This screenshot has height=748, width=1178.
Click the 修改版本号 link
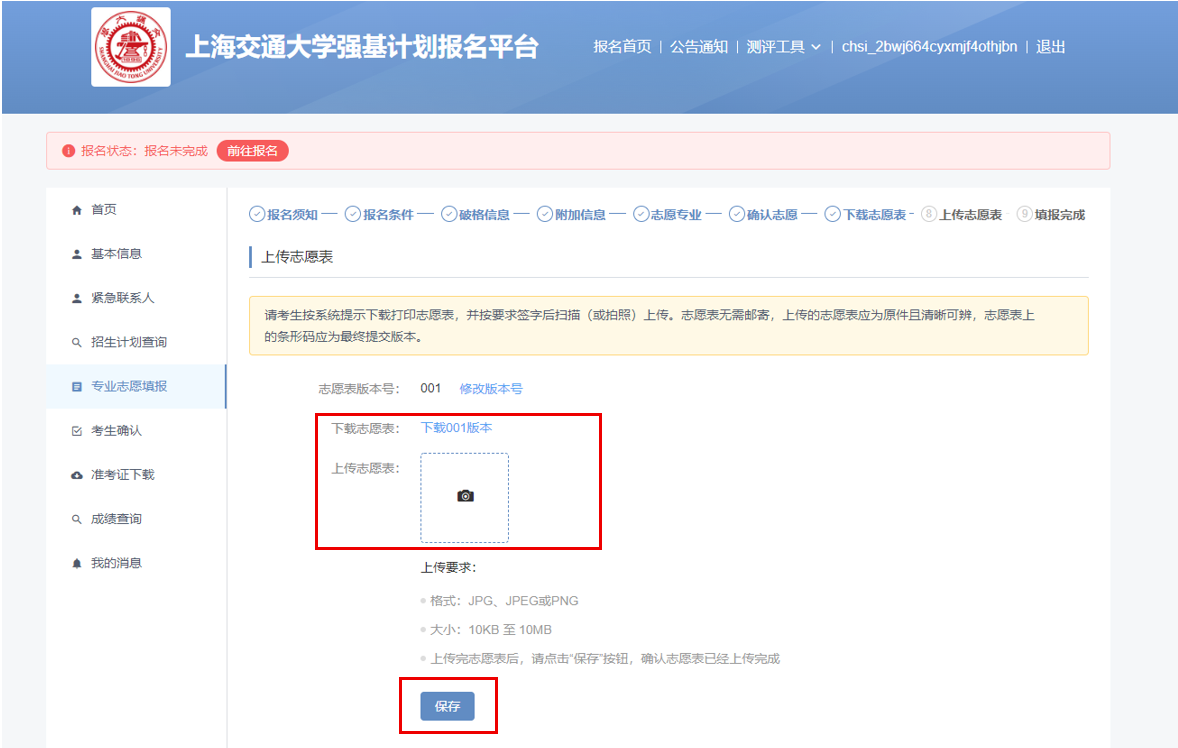click(490, 388)
